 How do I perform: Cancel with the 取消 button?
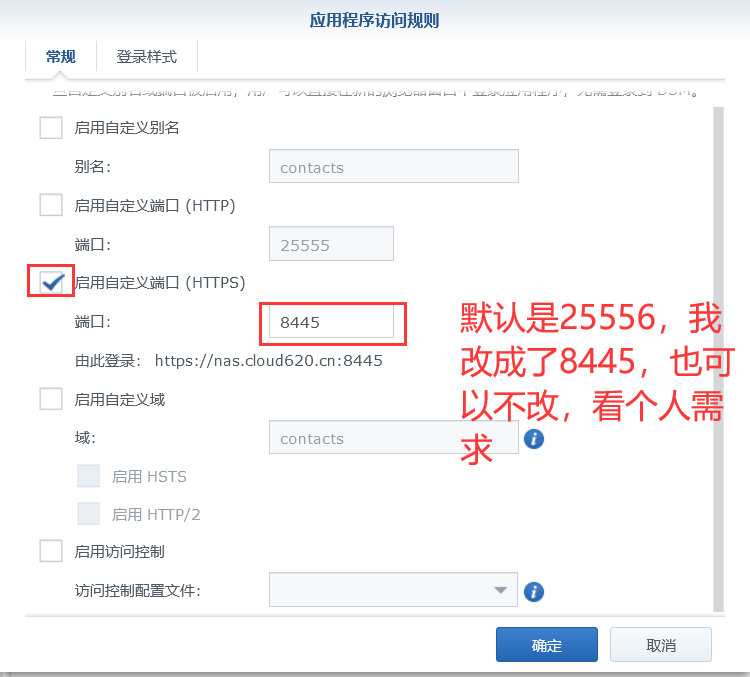pos(661,645)
